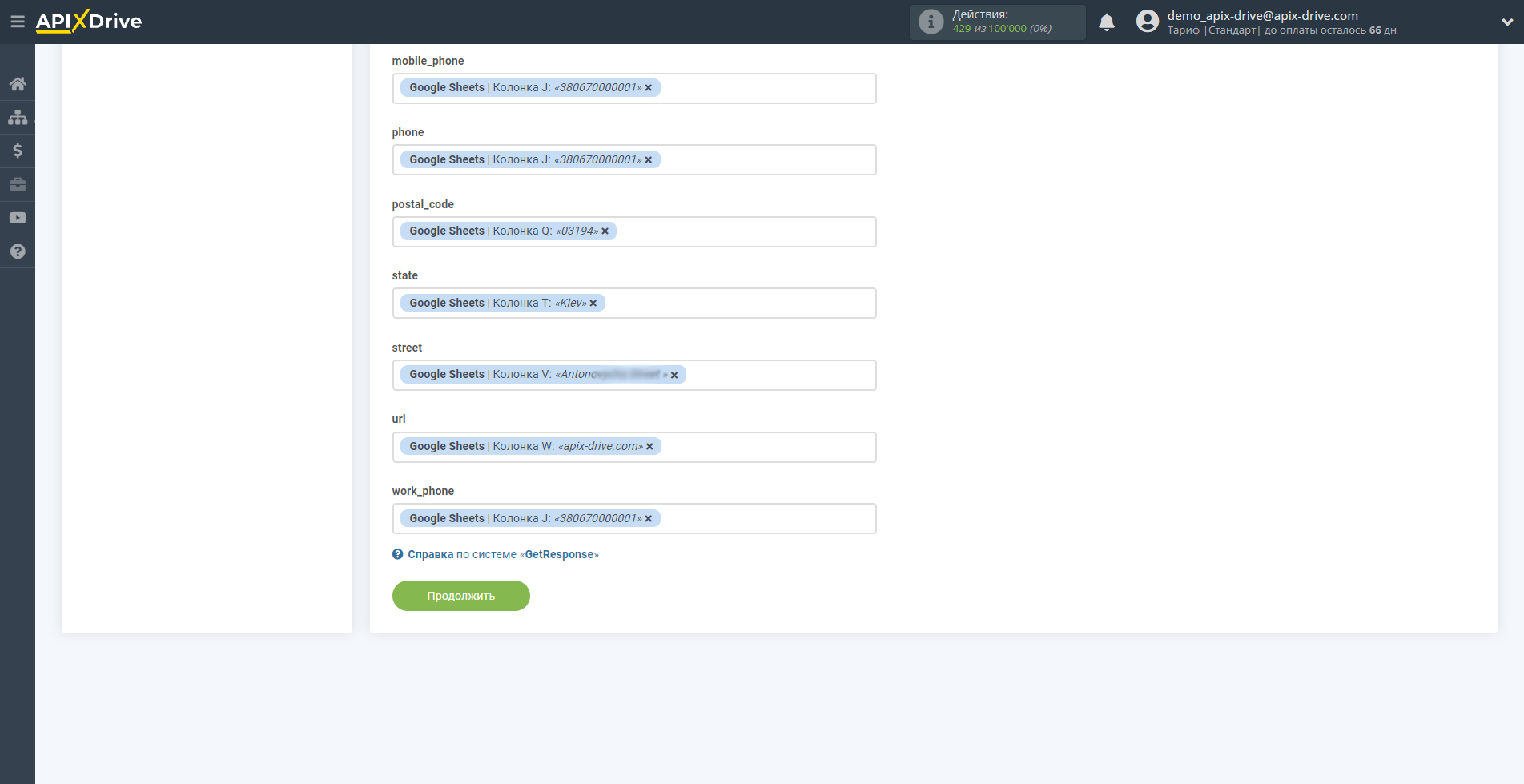The width and height of the screenshot is (1524, 784).
Task: Click the actions info icon
Action: point(931,22)
